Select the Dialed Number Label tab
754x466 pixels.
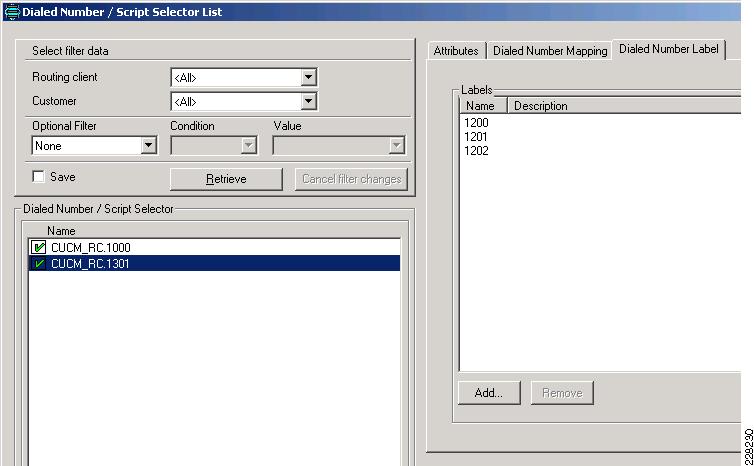tap(668, 49)
